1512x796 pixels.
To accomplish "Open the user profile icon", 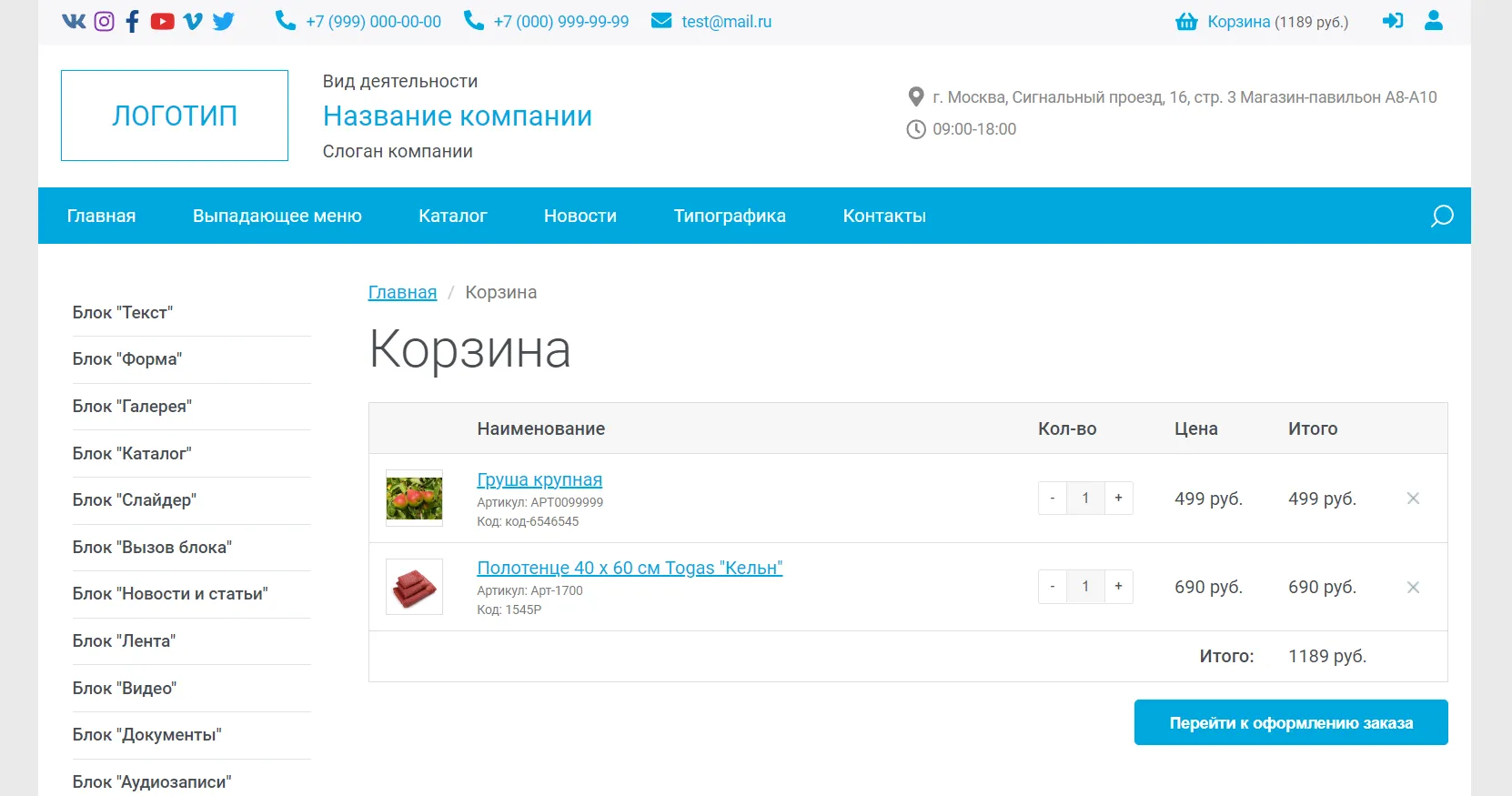I will click(1434, 20).
